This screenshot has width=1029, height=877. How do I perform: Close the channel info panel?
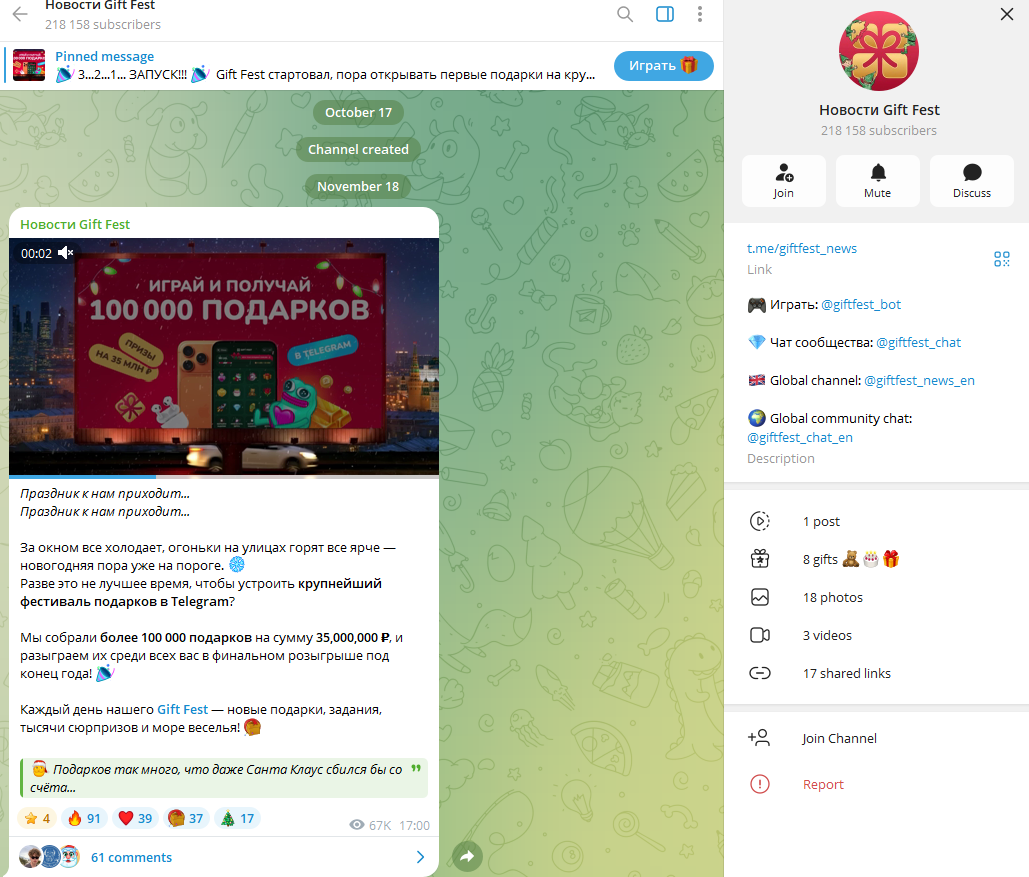1007,14
